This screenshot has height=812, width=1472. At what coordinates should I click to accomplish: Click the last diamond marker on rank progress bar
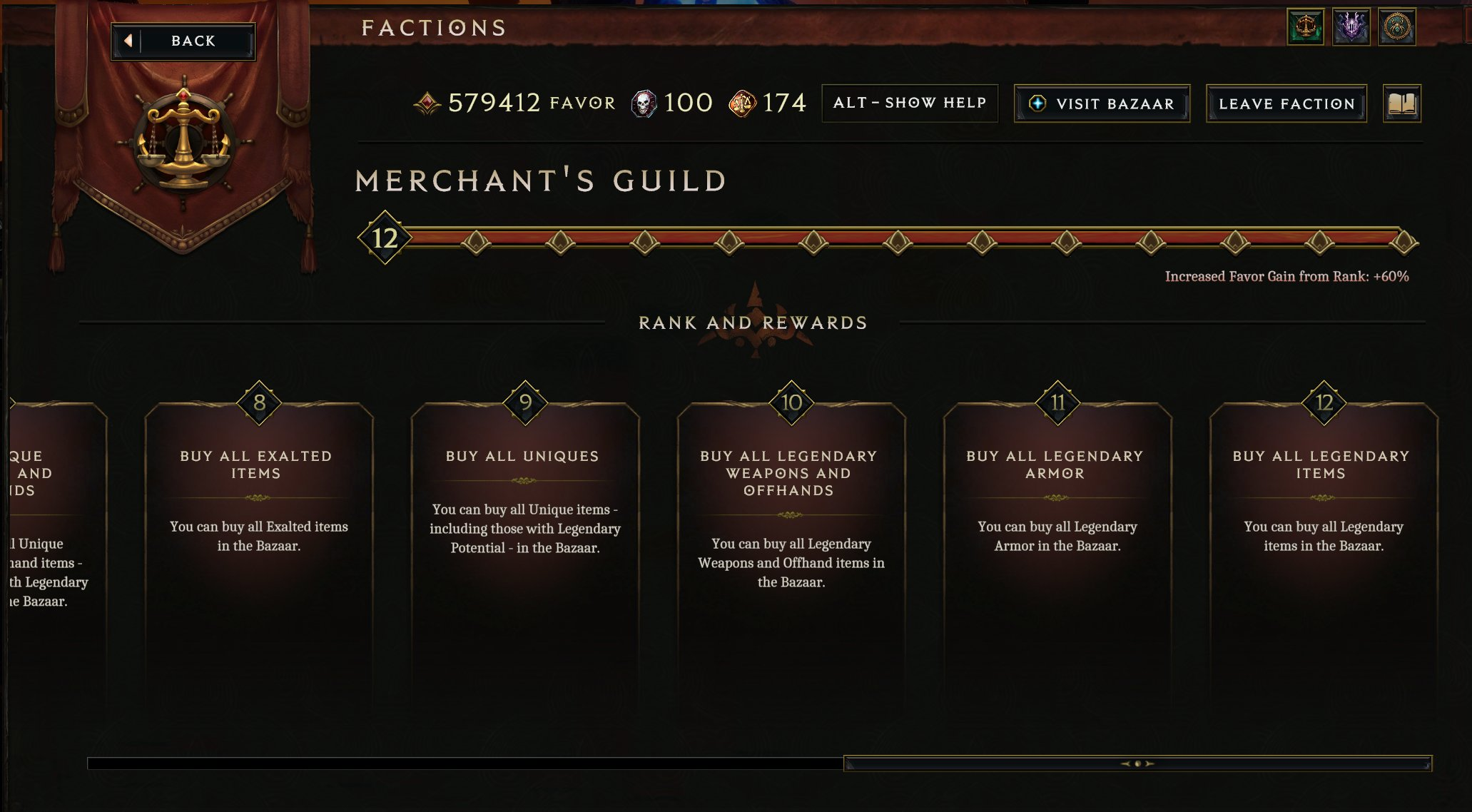pyautogui.click(x=1404, y=243)
